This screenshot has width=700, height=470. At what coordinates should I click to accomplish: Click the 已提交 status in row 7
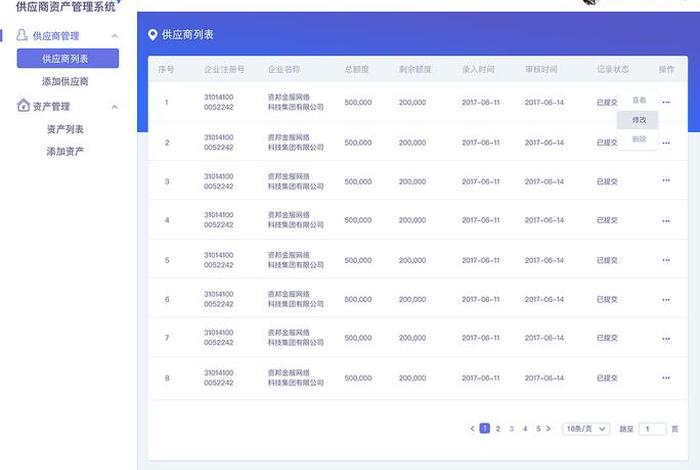click(x=607, y=338)
